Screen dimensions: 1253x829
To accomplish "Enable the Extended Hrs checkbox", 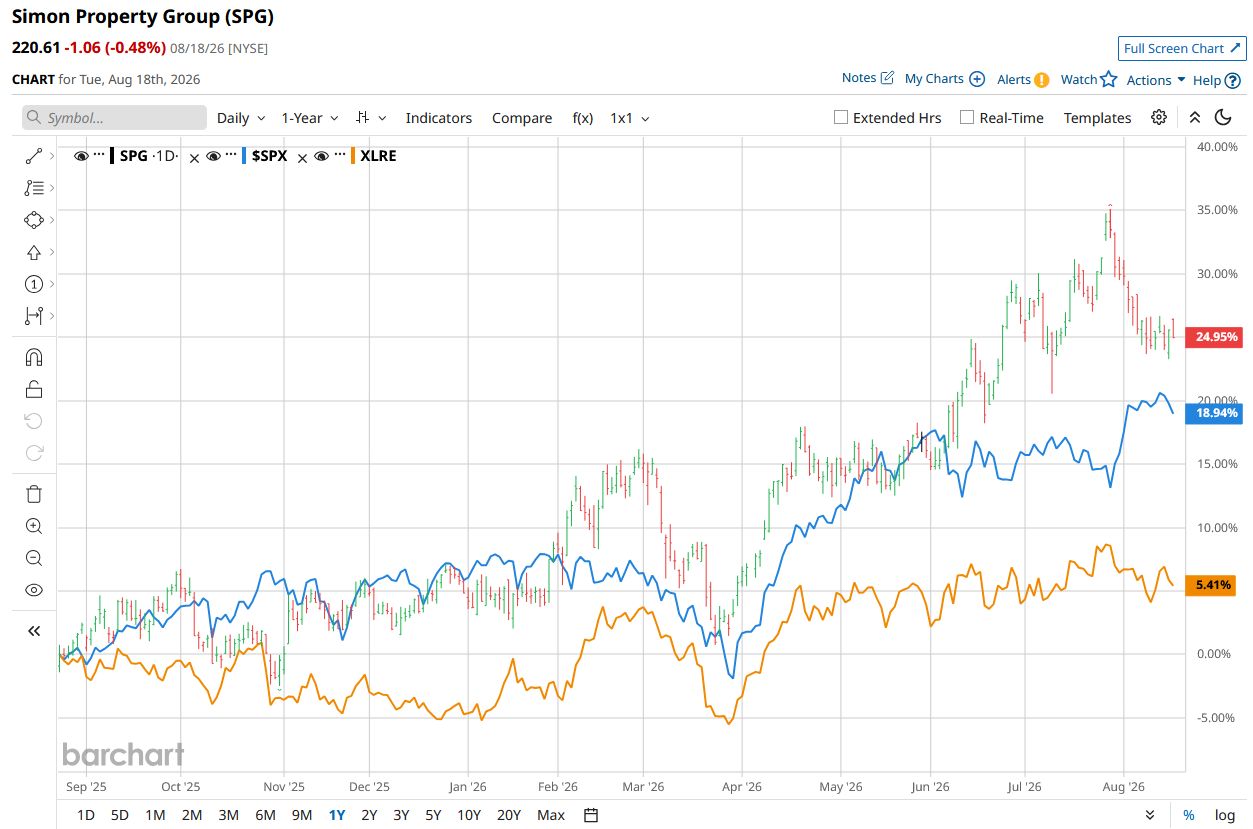I will pos(841,117).
